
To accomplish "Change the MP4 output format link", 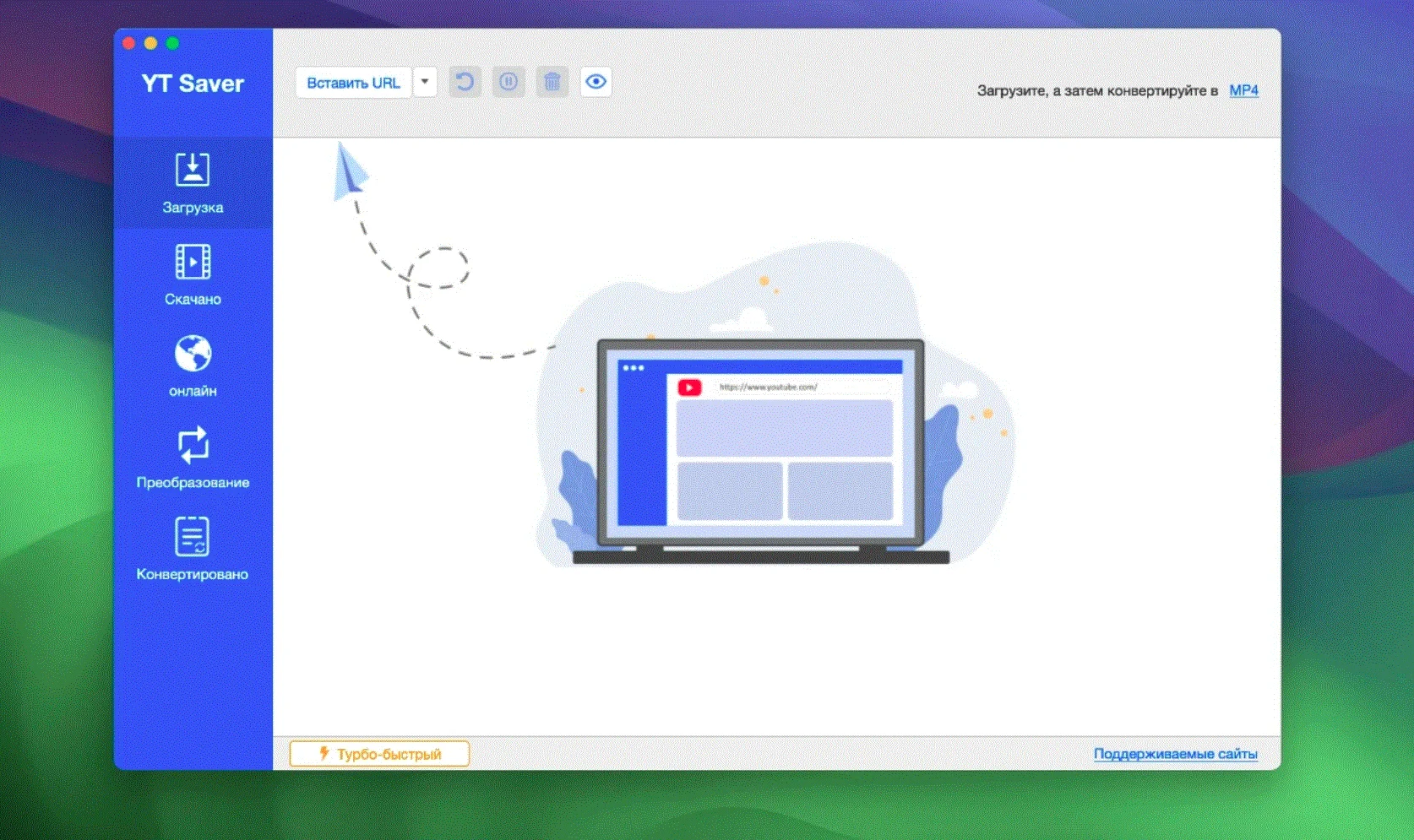I will point(1243,90).
